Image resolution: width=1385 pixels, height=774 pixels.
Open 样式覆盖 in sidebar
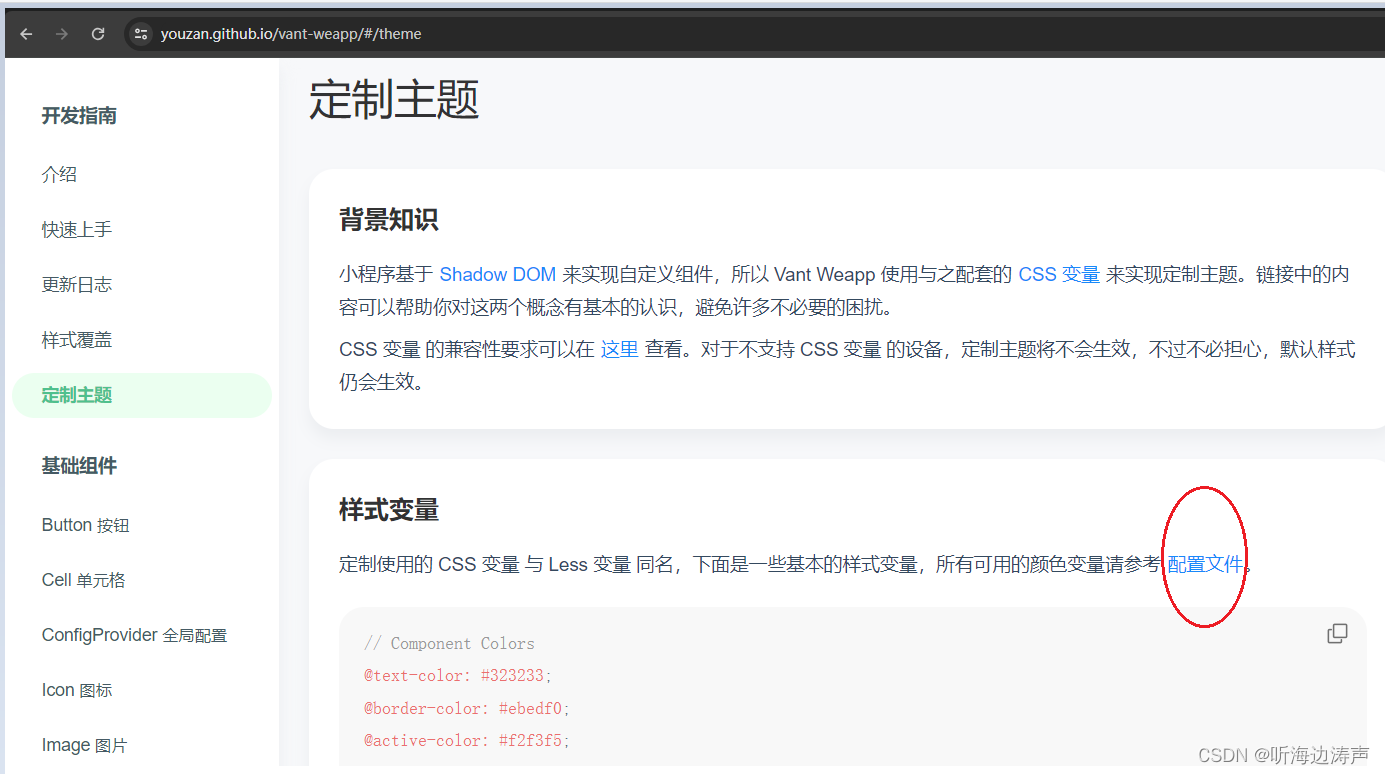coord(77,340)
